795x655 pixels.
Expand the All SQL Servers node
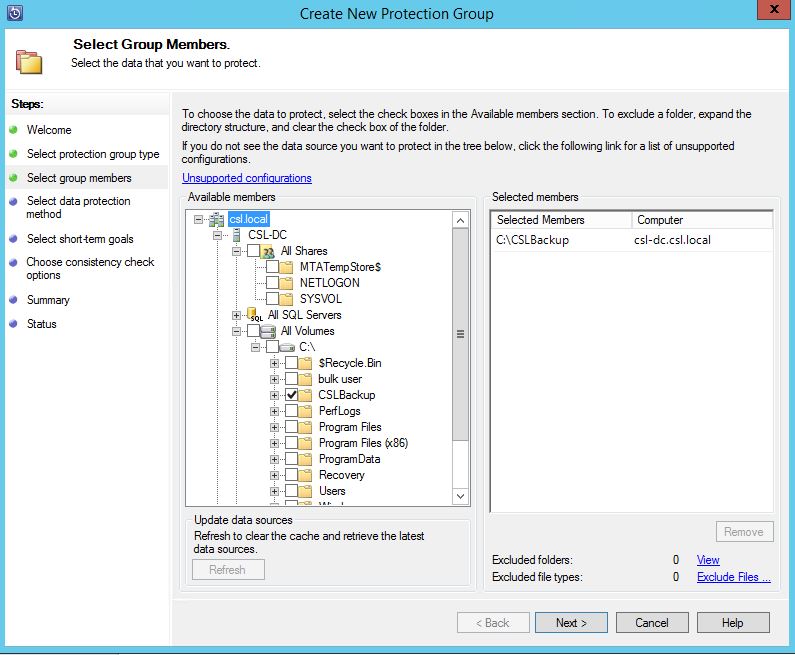(x=236, y=315)
